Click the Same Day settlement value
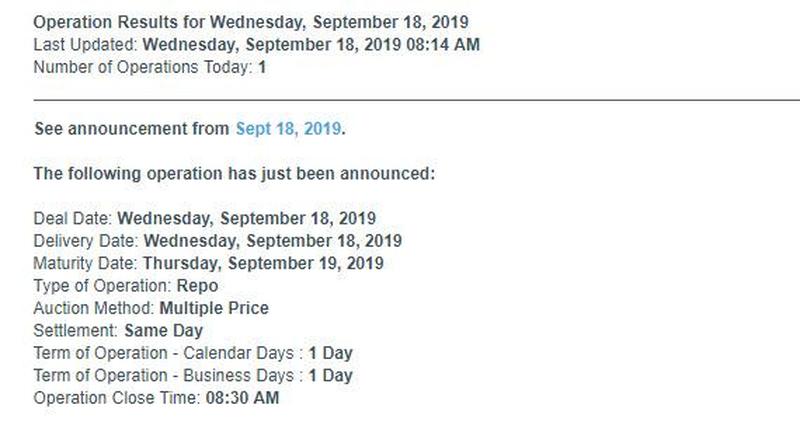The image size is (800, 436). (x=164, y=331)
